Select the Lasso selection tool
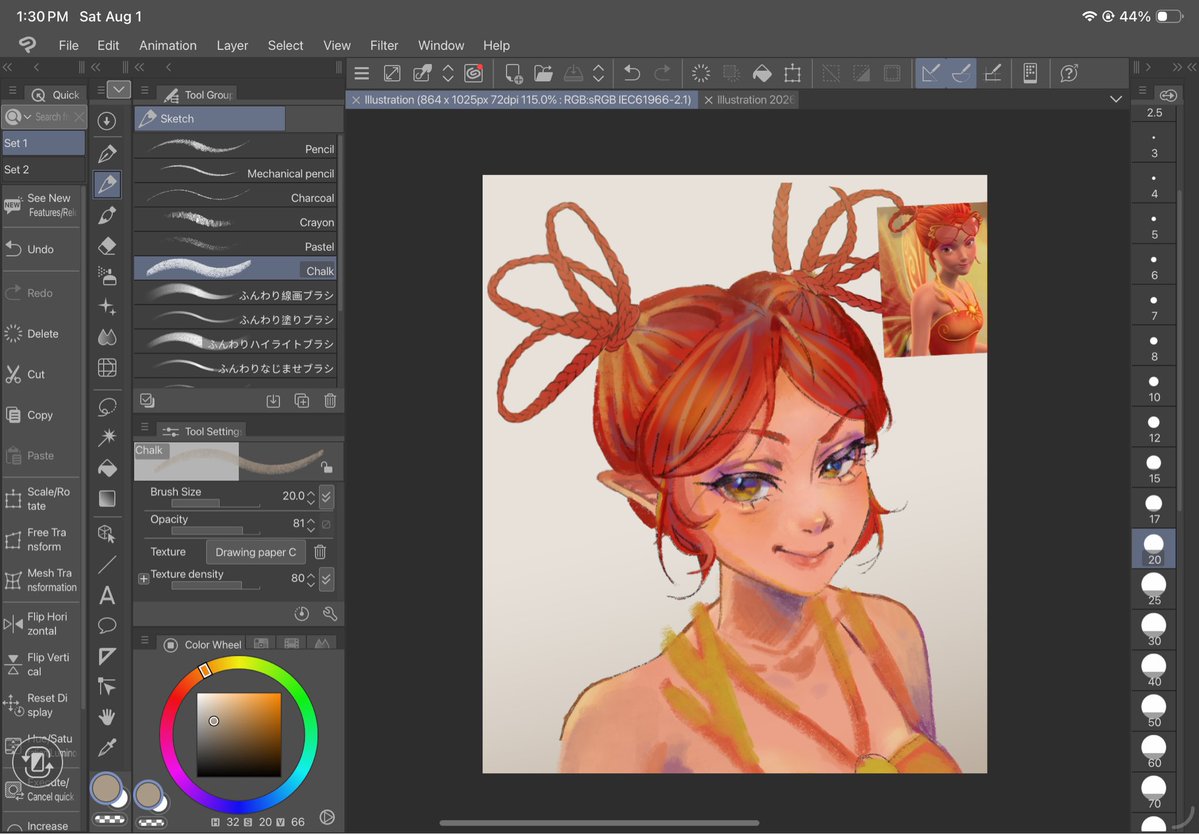 point(107,406)
